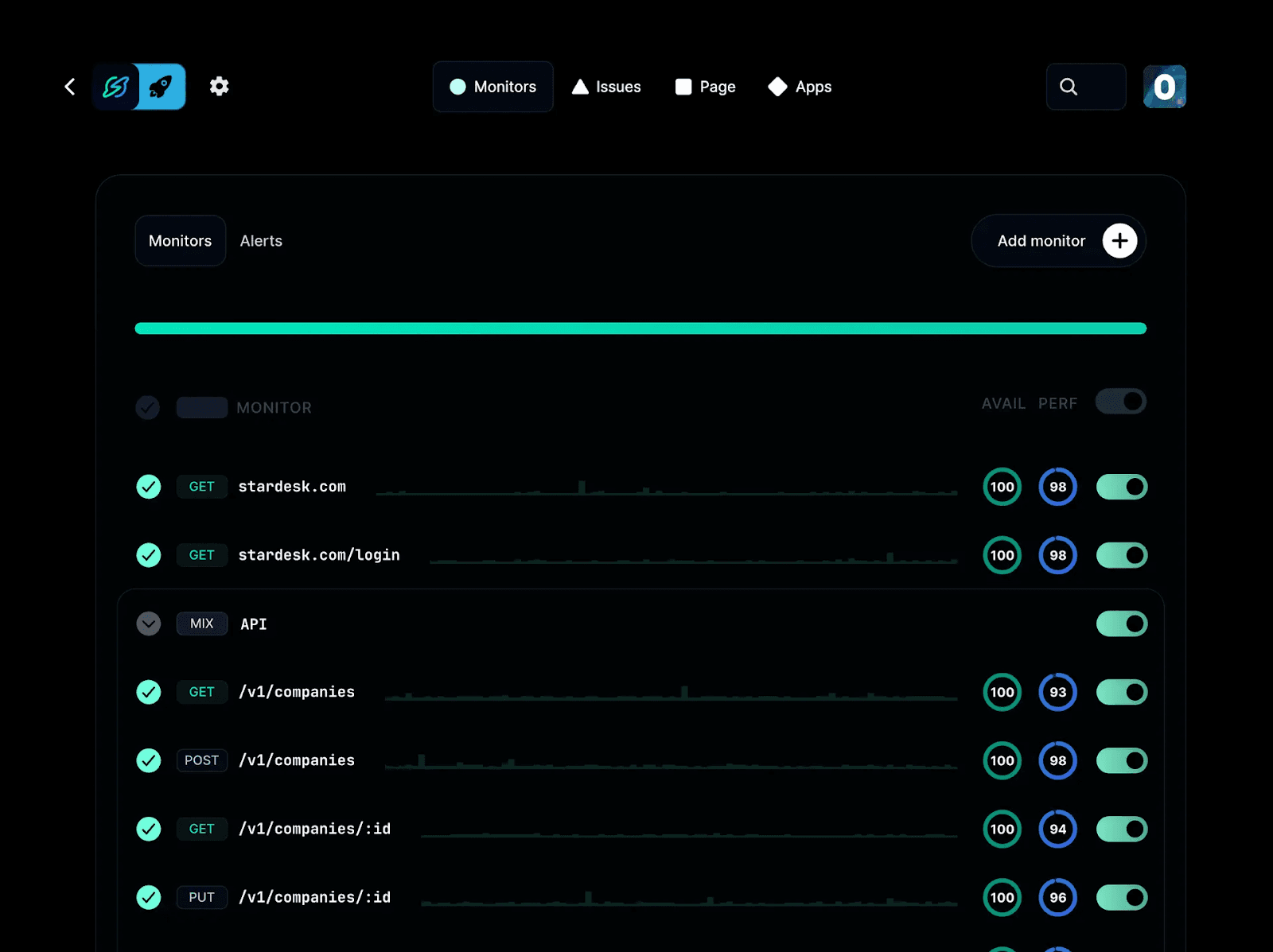1273x952 pixels.
Task: Switch to the Alerts tab
Action: (x=261, y=241)
